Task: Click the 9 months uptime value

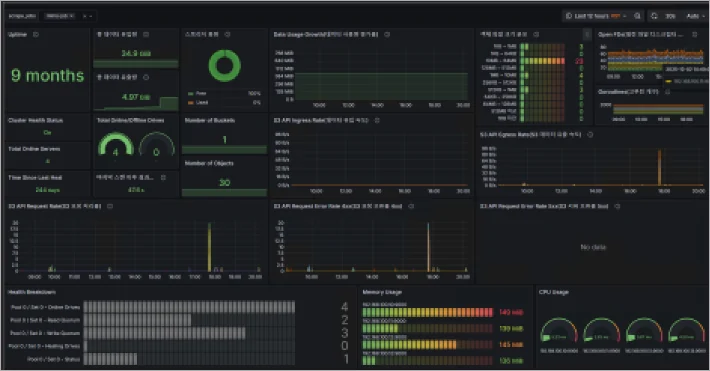Action: pos(48,76)
